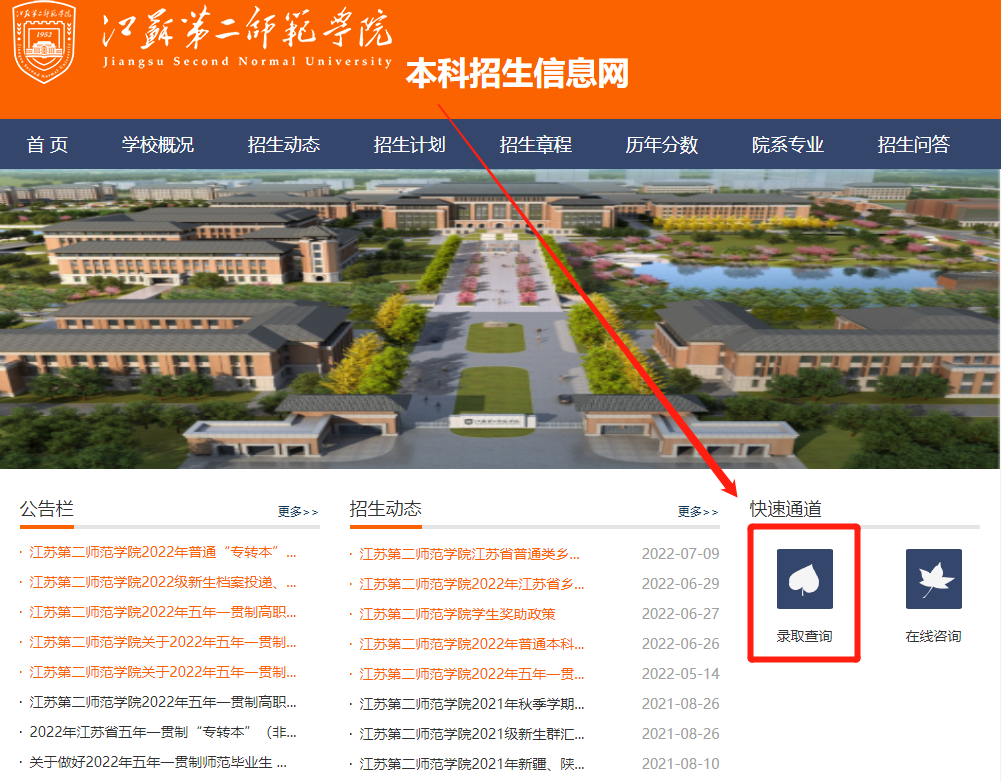Click the Jiangsu Second Normal University wordmark
This screenshot has width=1001, height=782.
[x=240, y=45]
